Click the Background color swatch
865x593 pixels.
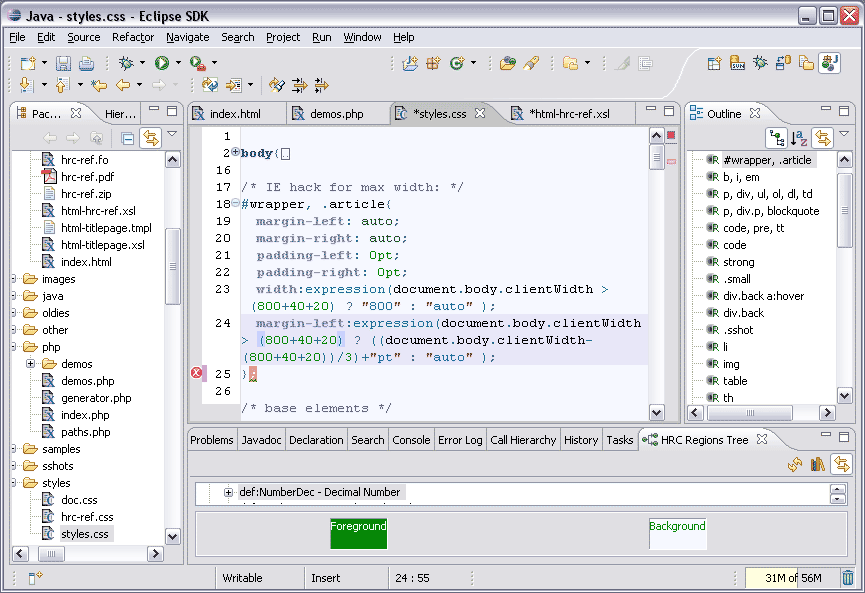click(677, 533)
